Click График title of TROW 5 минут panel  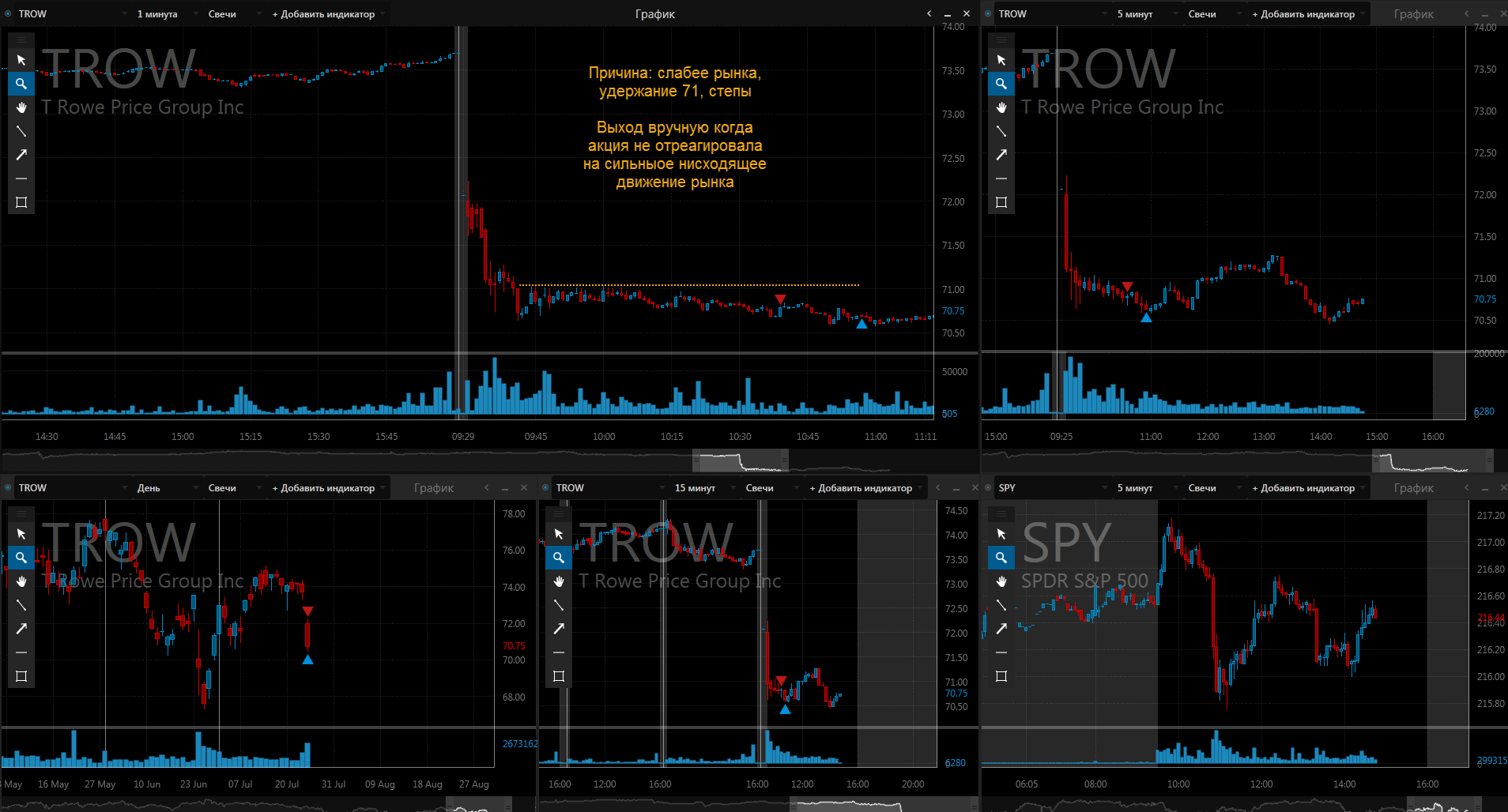pyautogui.click(x=1414, y=14)
